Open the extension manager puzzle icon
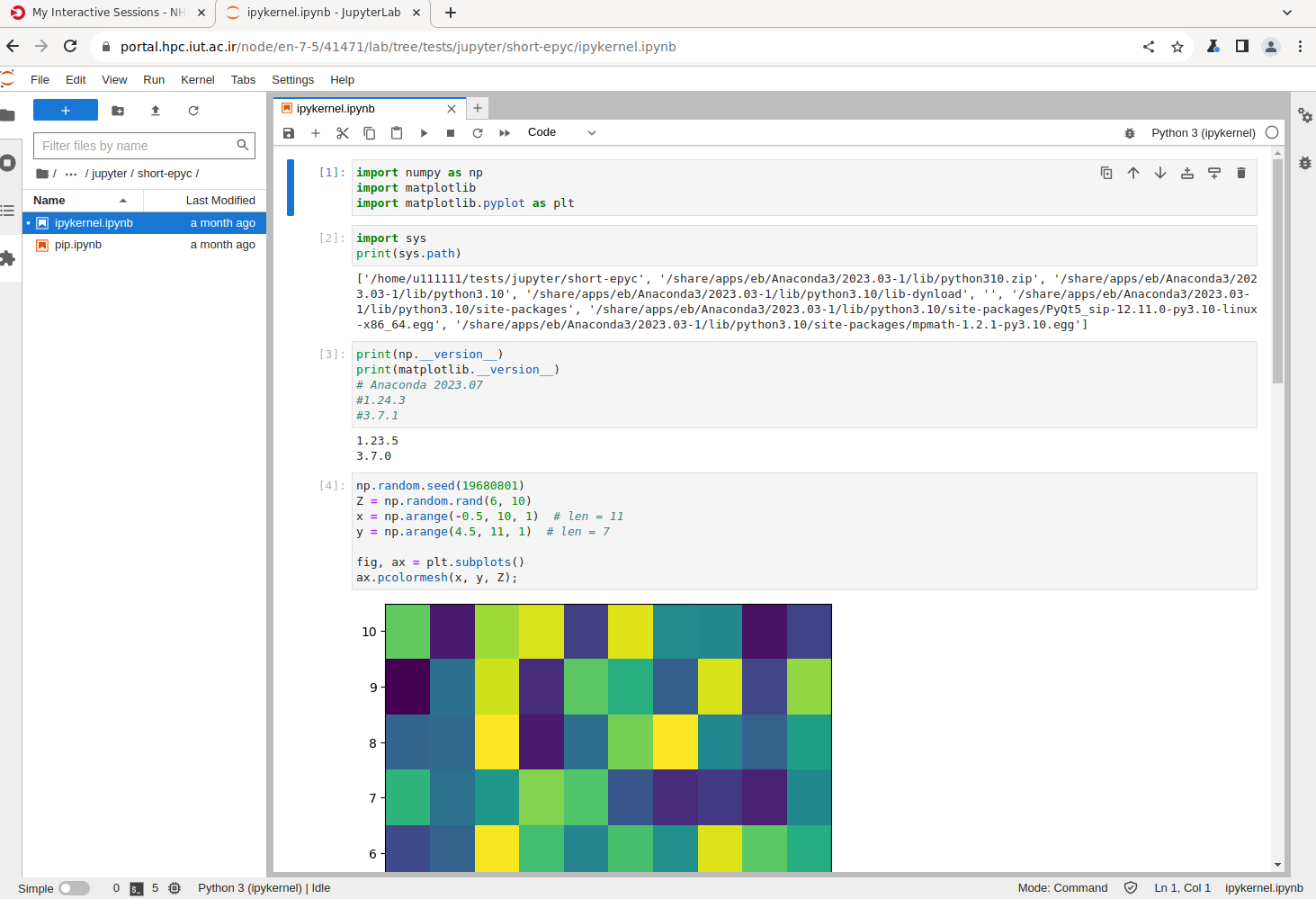Image resolution: width=1316 pixels, height=899 pixels. [x=8, y=258]
